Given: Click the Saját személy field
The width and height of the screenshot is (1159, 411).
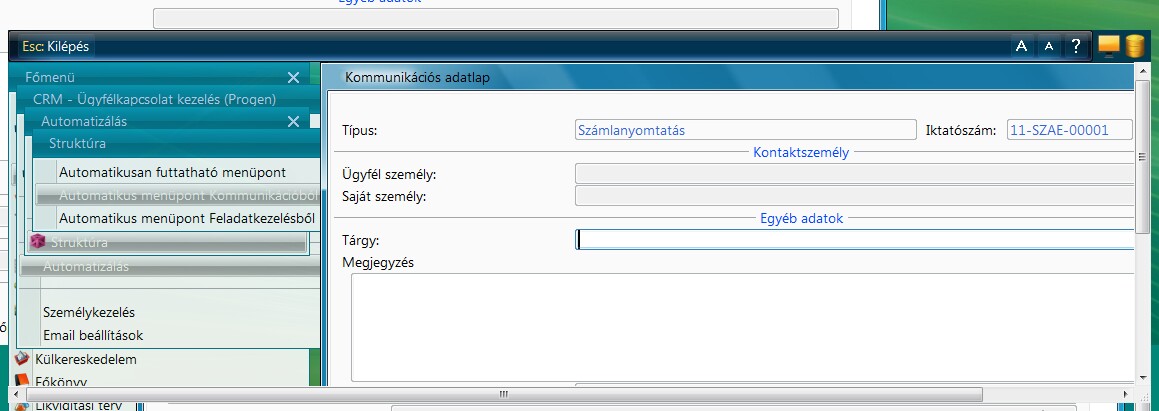Looking at the screenshot, I should (x=854, y=196).
